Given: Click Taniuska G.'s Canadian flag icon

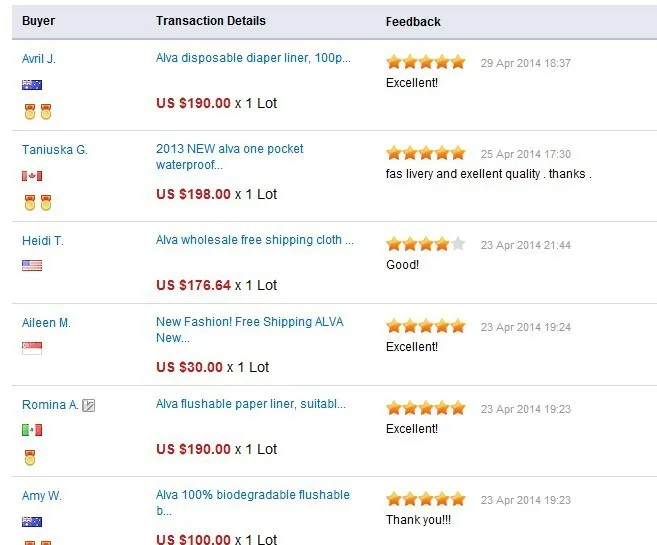Looking at the screenshot, I should (x=32, y=176).
